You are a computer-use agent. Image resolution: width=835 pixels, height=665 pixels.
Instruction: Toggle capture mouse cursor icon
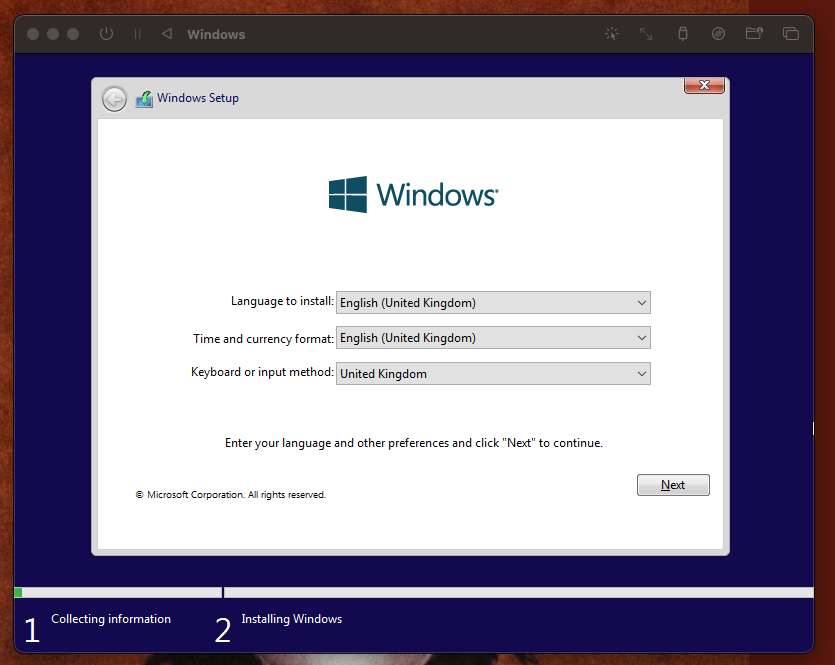(x=612, y=34)
